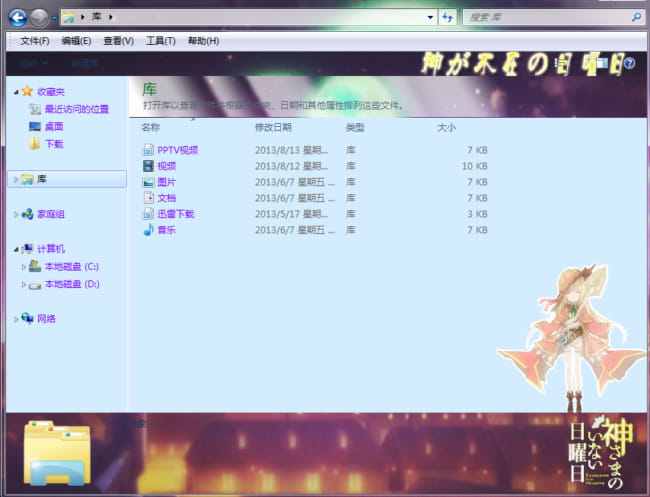Click the large library folder icon in the details pane
This screenshot has width=650, height=497.
57,453
